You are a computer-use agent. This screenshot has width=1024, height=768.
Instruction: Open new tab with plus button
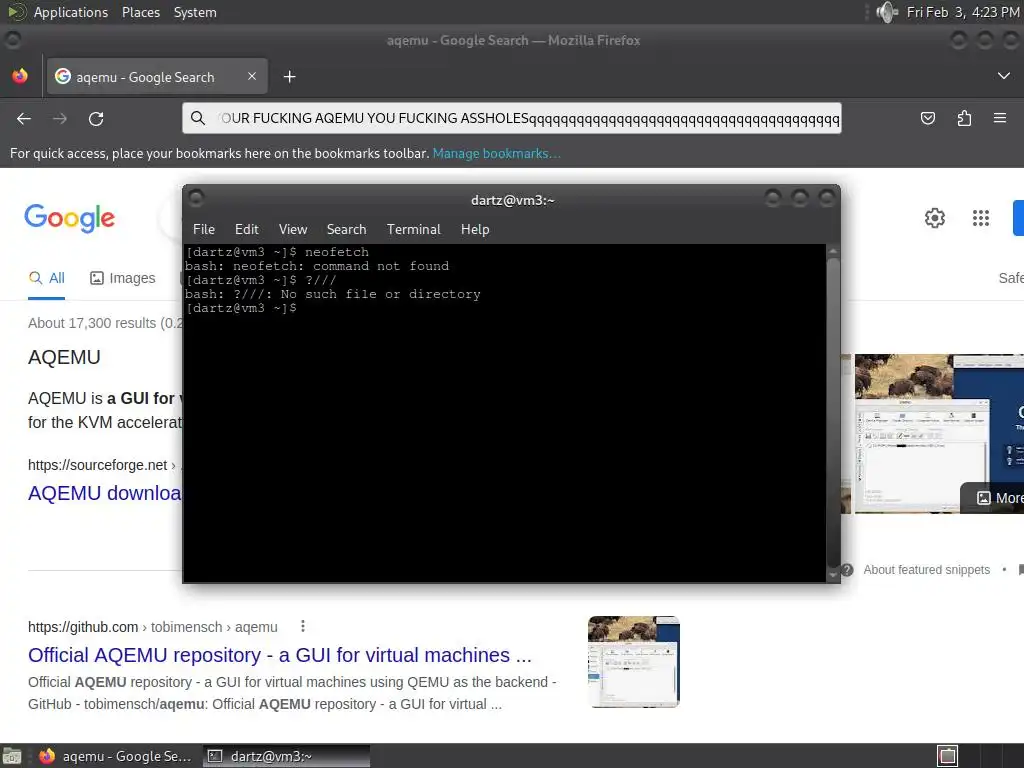[289, 77]
